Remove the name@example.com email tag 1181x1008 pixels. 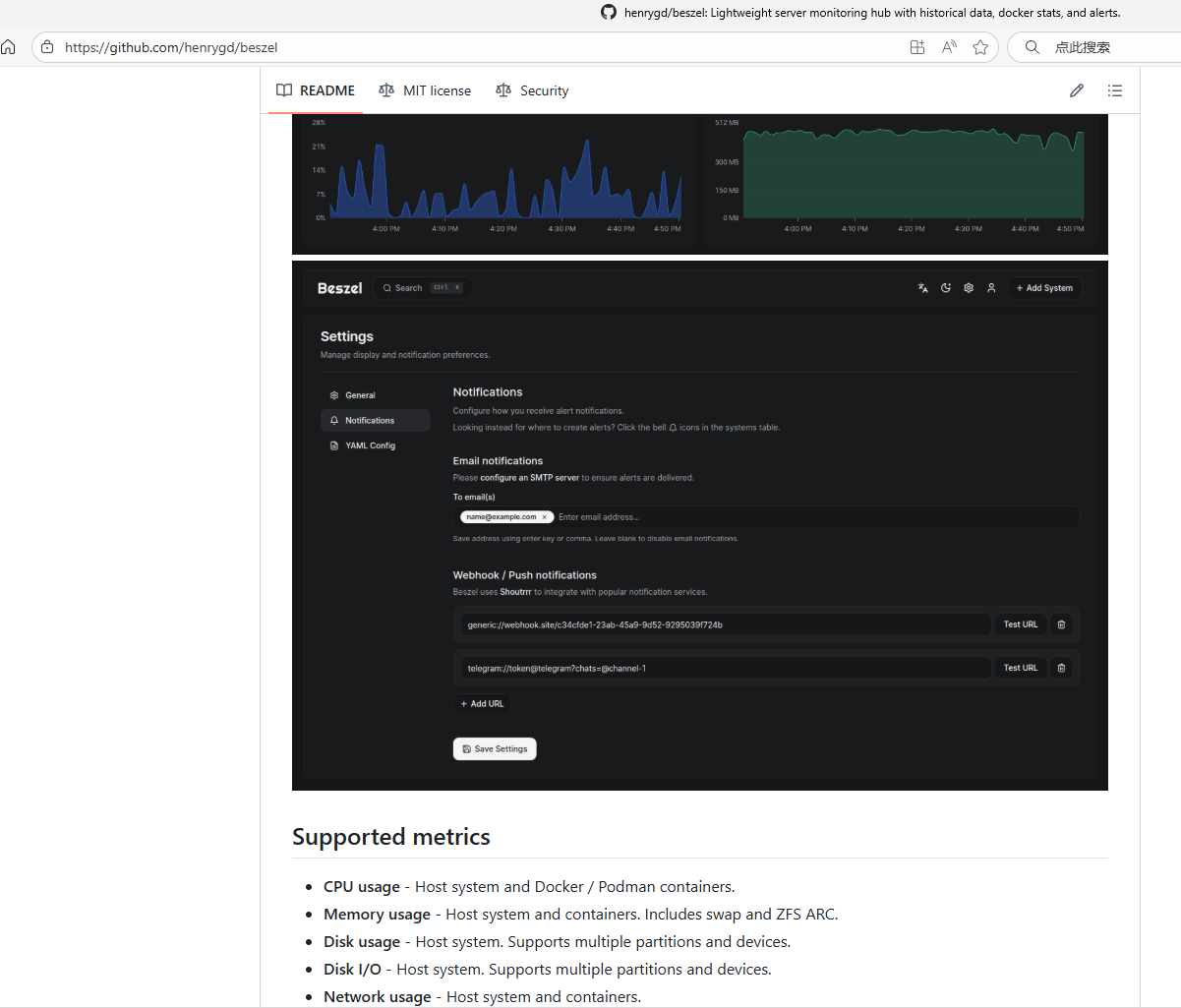(x=544, y=517)
